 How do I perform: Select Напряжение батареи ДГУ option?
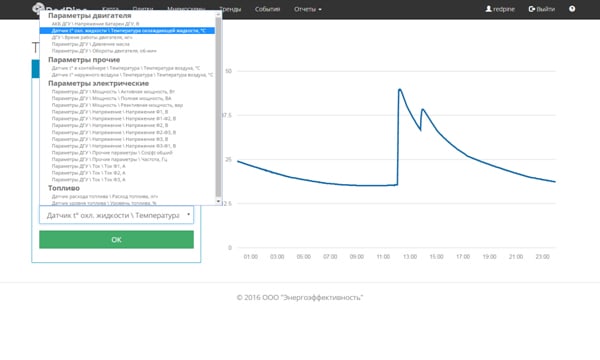[127, 24]
